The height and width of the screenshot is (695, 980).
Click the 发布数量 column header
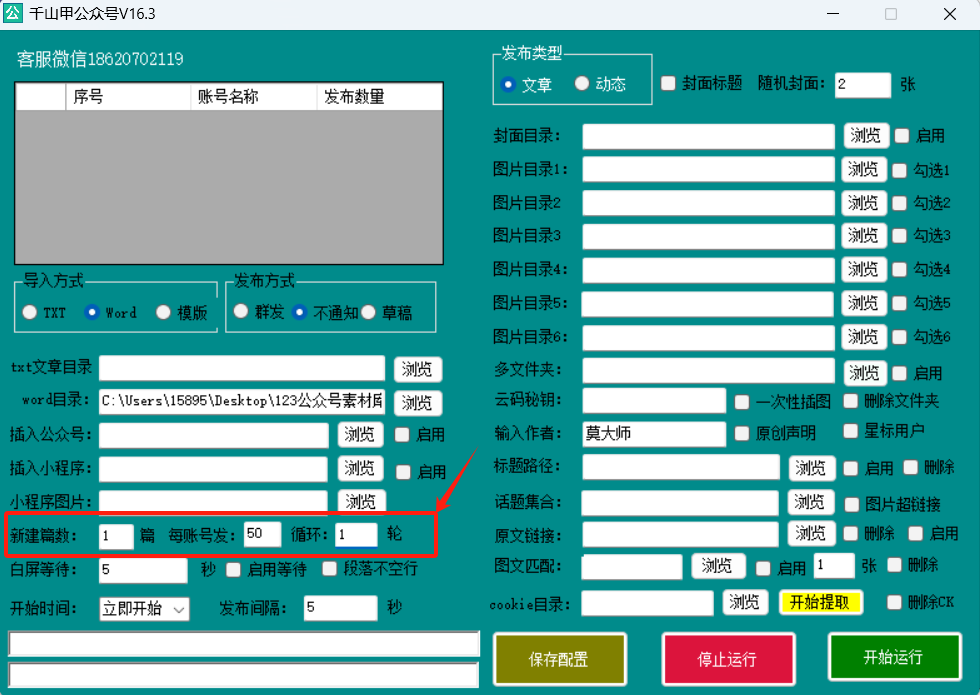(x=379, y=97)
